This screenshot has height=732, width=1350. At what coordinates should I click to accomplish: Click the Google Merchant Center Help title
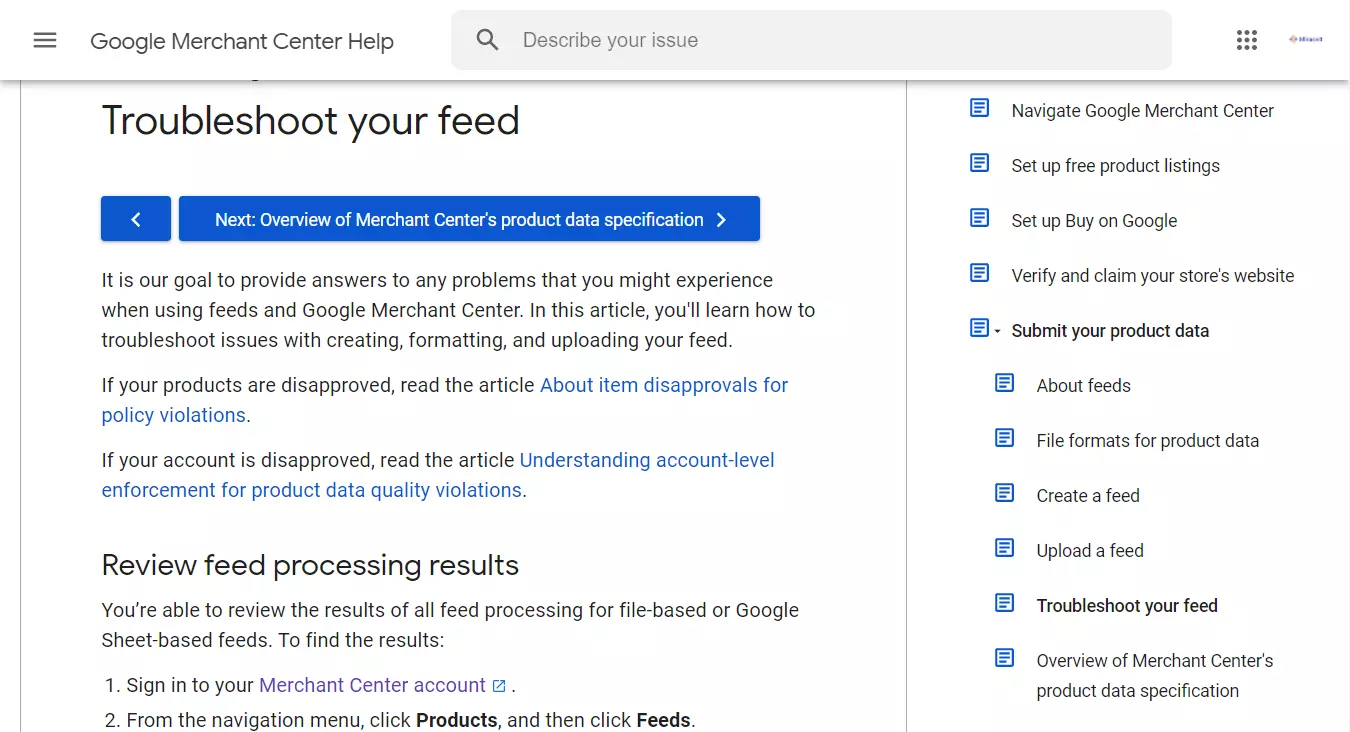point(242,41)
